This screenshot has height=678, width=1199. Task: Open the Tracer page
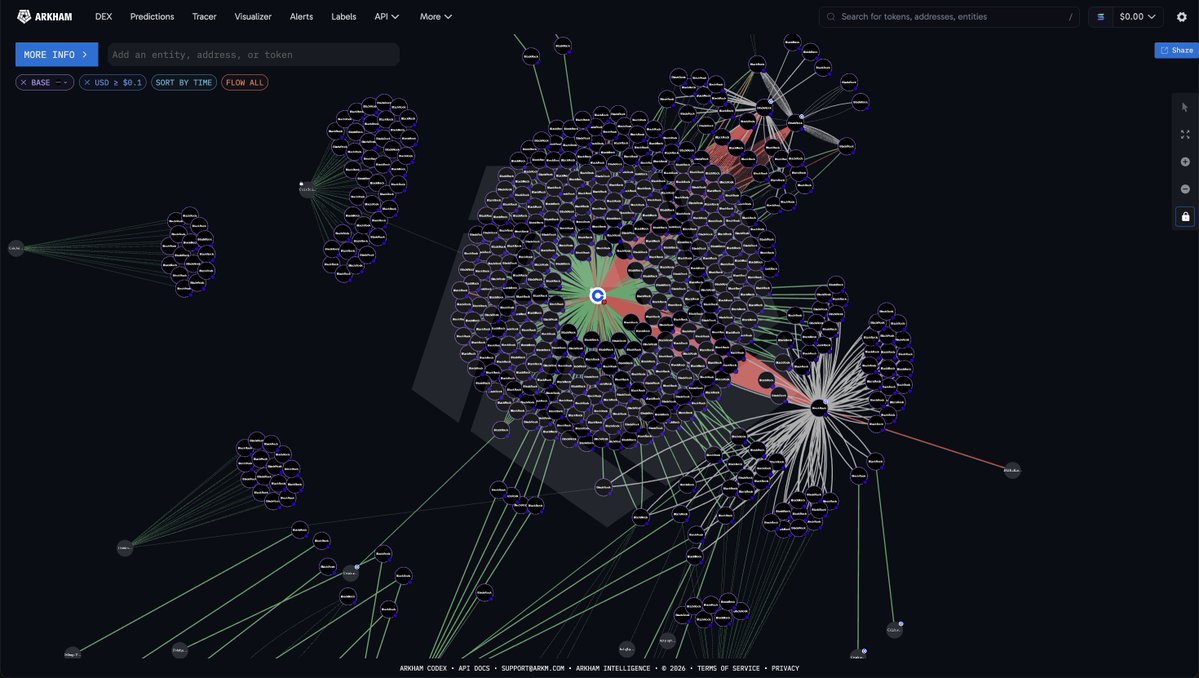coord(204,17)
